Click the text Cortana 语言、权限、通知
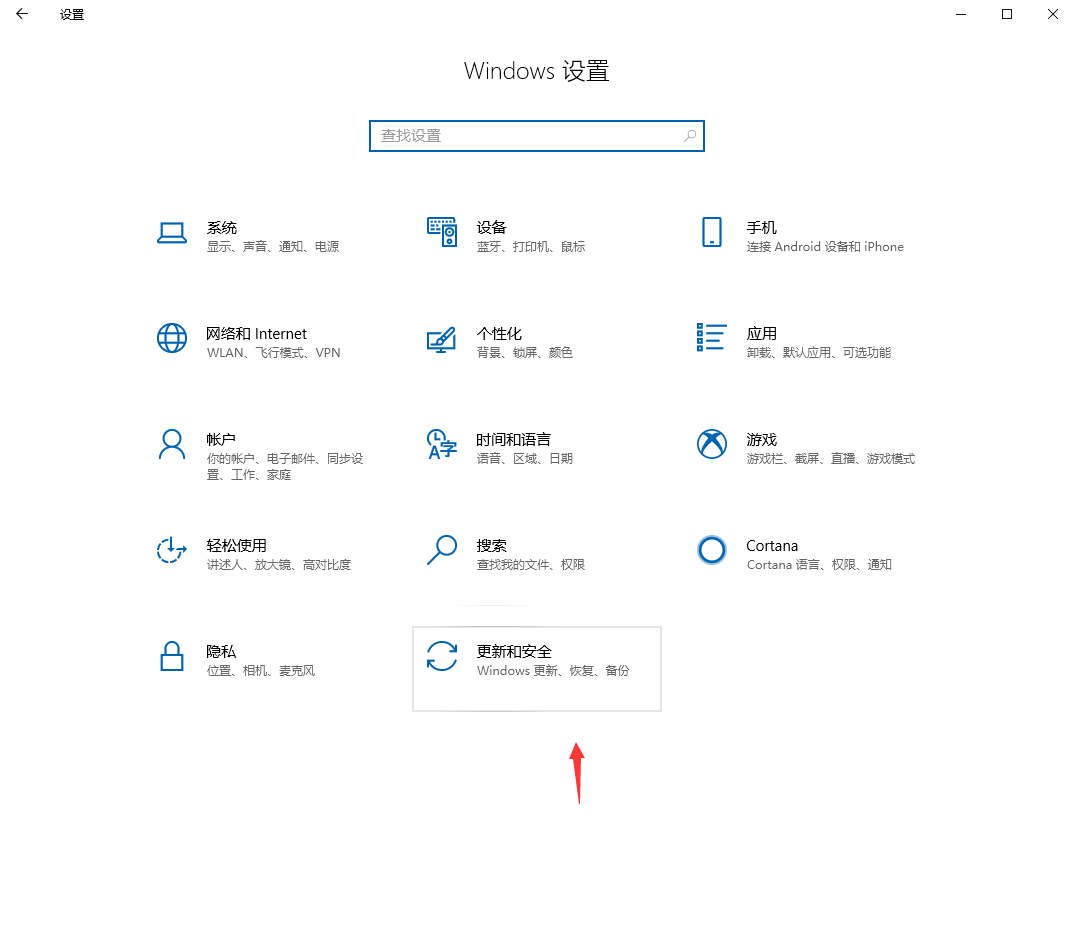Screen dimensions: 1076x930 [x=819, y=565]
